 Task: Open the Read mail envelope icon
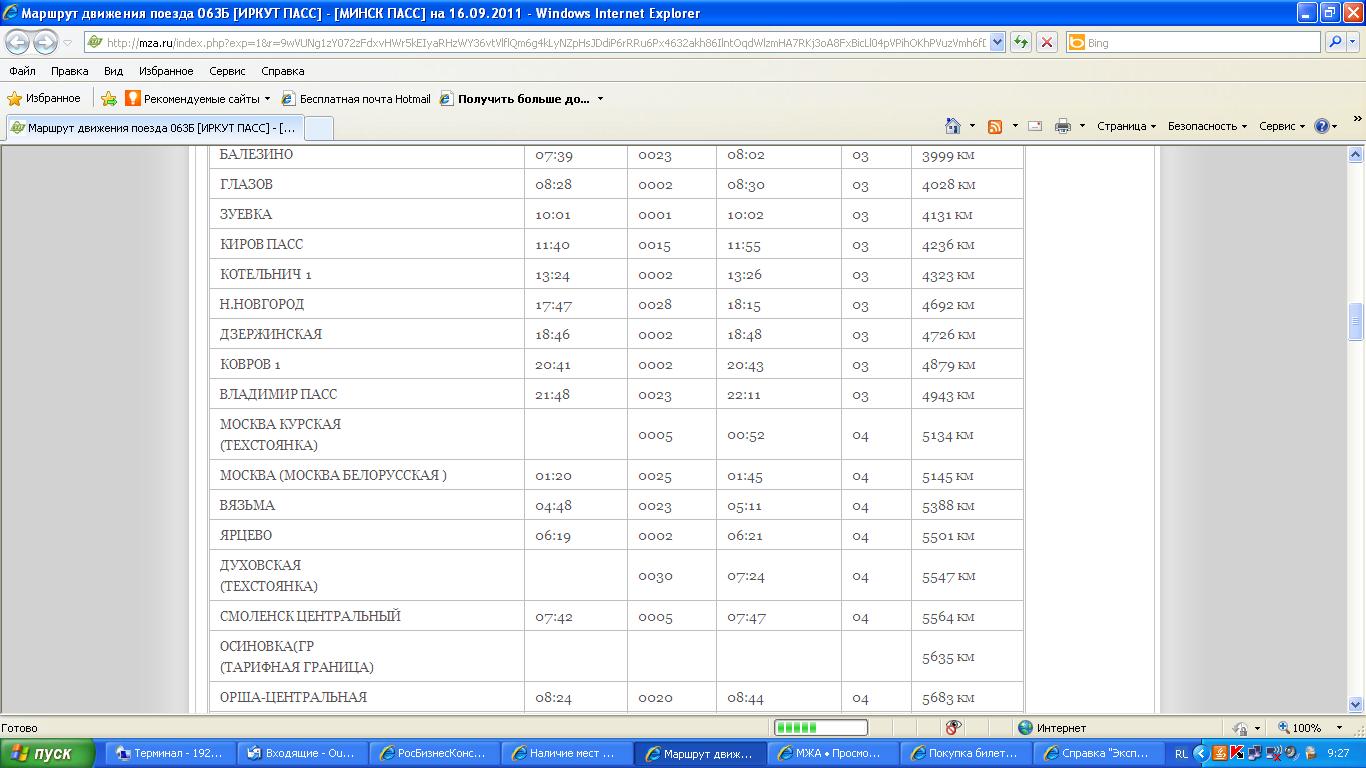[1035, 127]
